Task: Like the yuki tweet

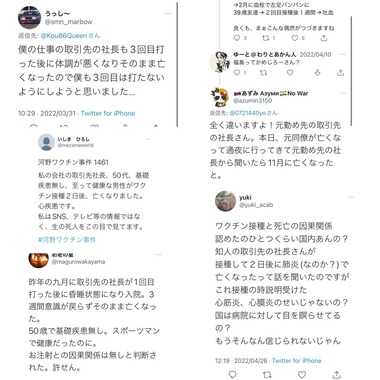Action: (302, 375)
